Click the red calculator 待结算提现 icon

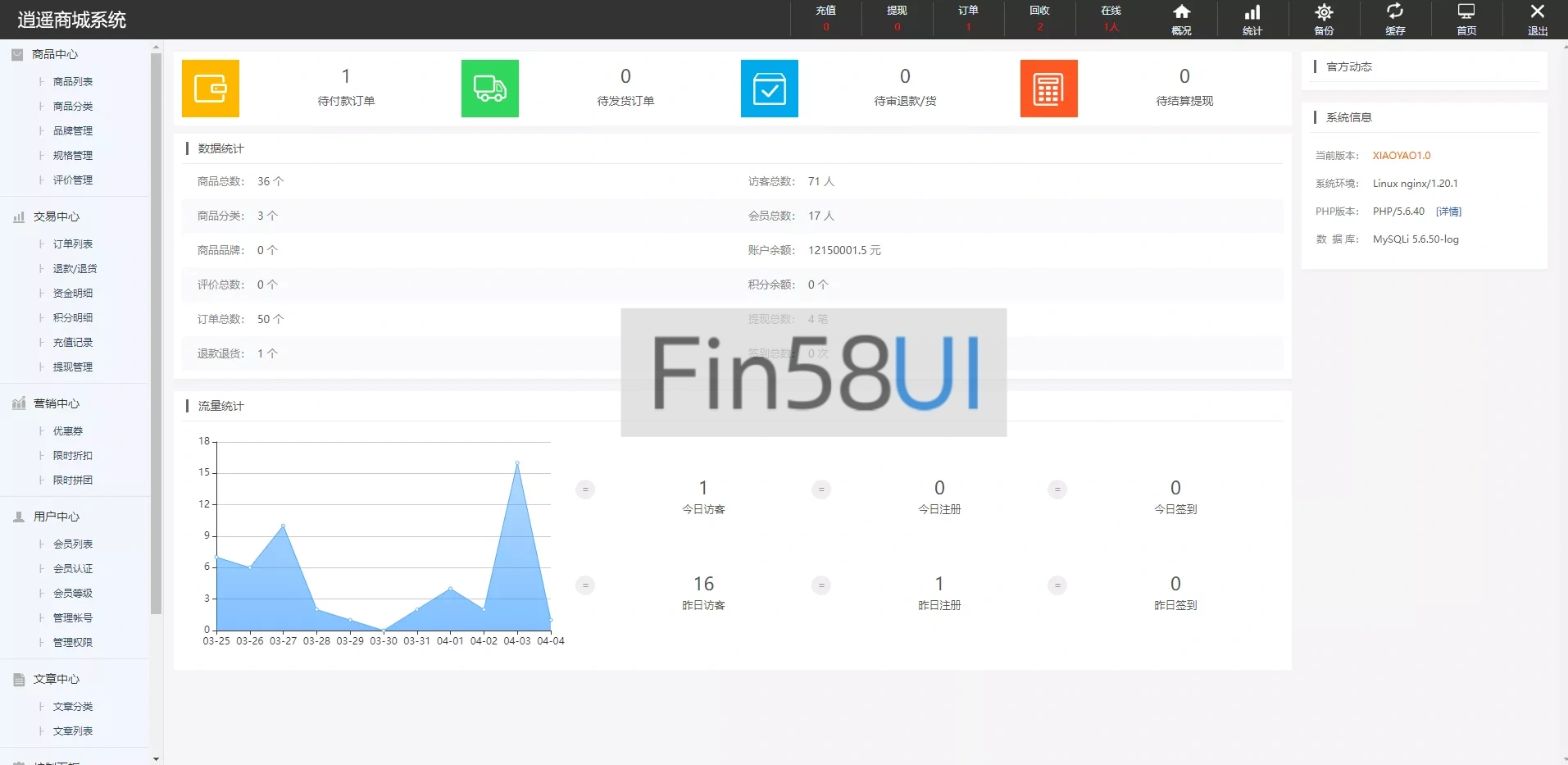[x=1049, y=89]
